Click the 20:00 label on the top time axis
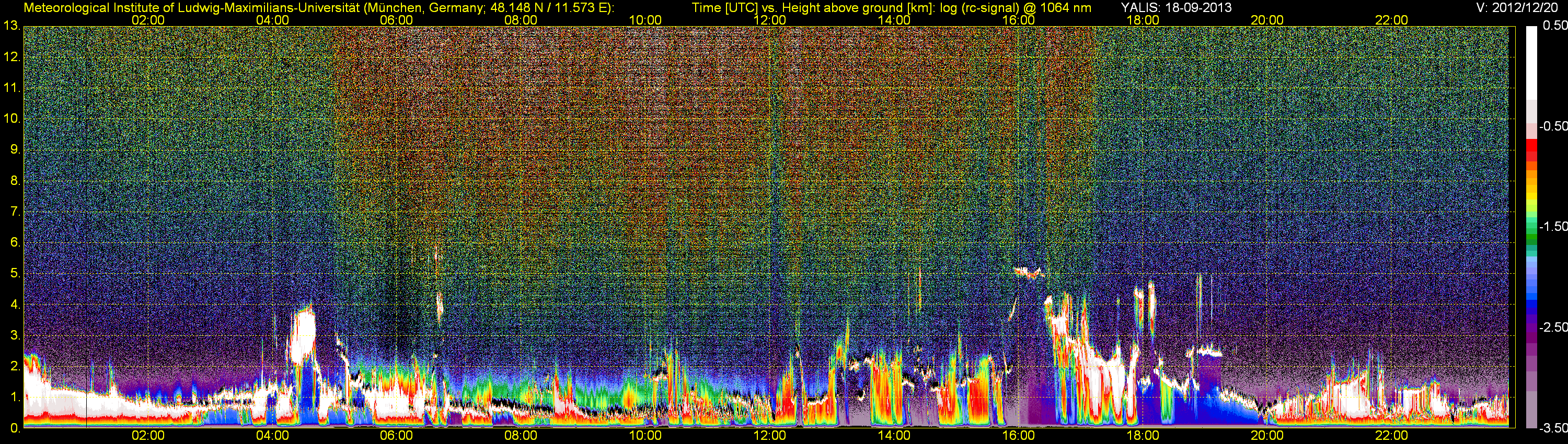Viewport: 1568px width, 444px height. [1267, 20]
